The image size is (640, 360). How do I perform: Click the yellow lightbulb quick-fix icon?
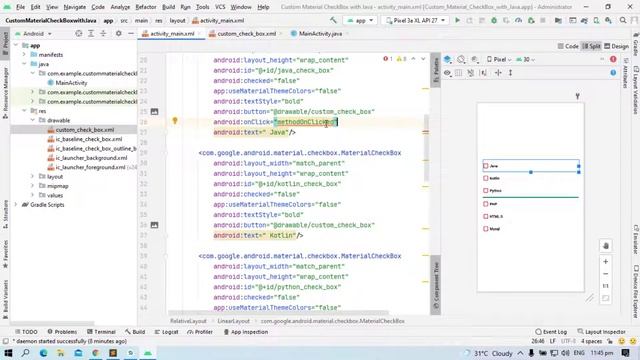[175, 121]
